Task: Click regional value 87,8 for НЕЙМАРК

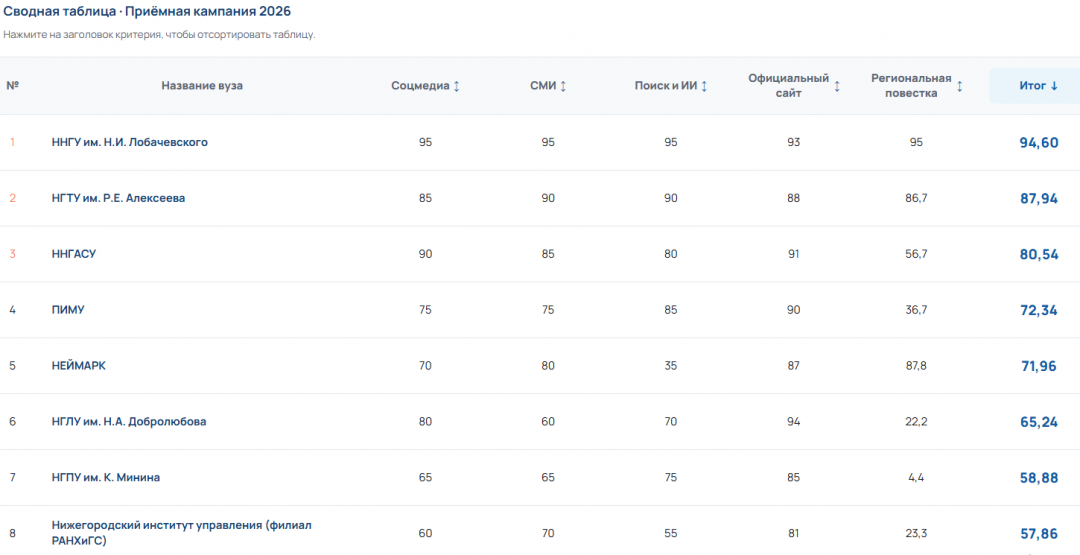Action: 916,366
